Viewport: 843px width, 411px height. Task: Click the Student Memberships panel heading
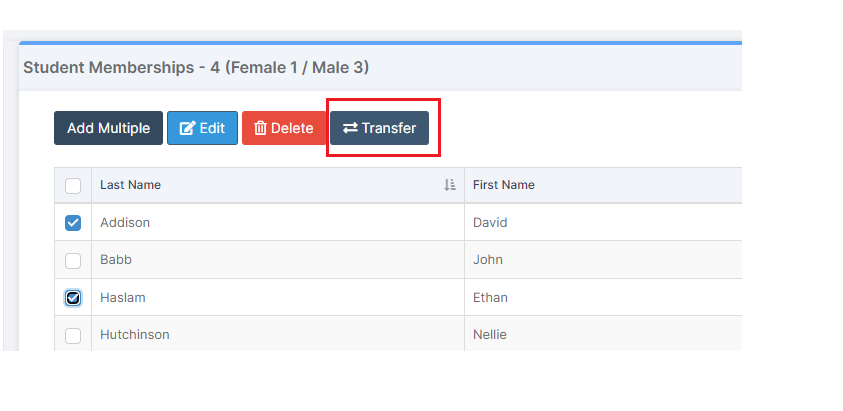coord(196,68)
